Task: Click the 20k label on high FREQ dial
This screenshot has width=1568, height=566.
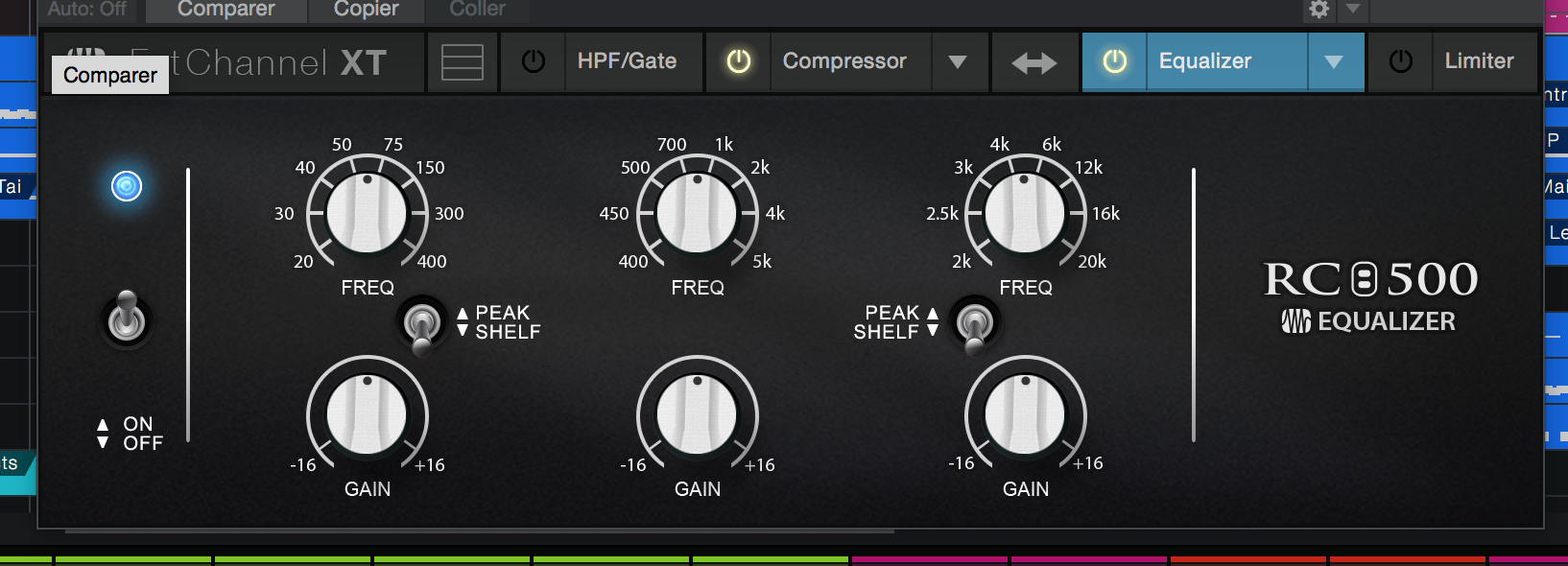Action: click(1092, 261)
